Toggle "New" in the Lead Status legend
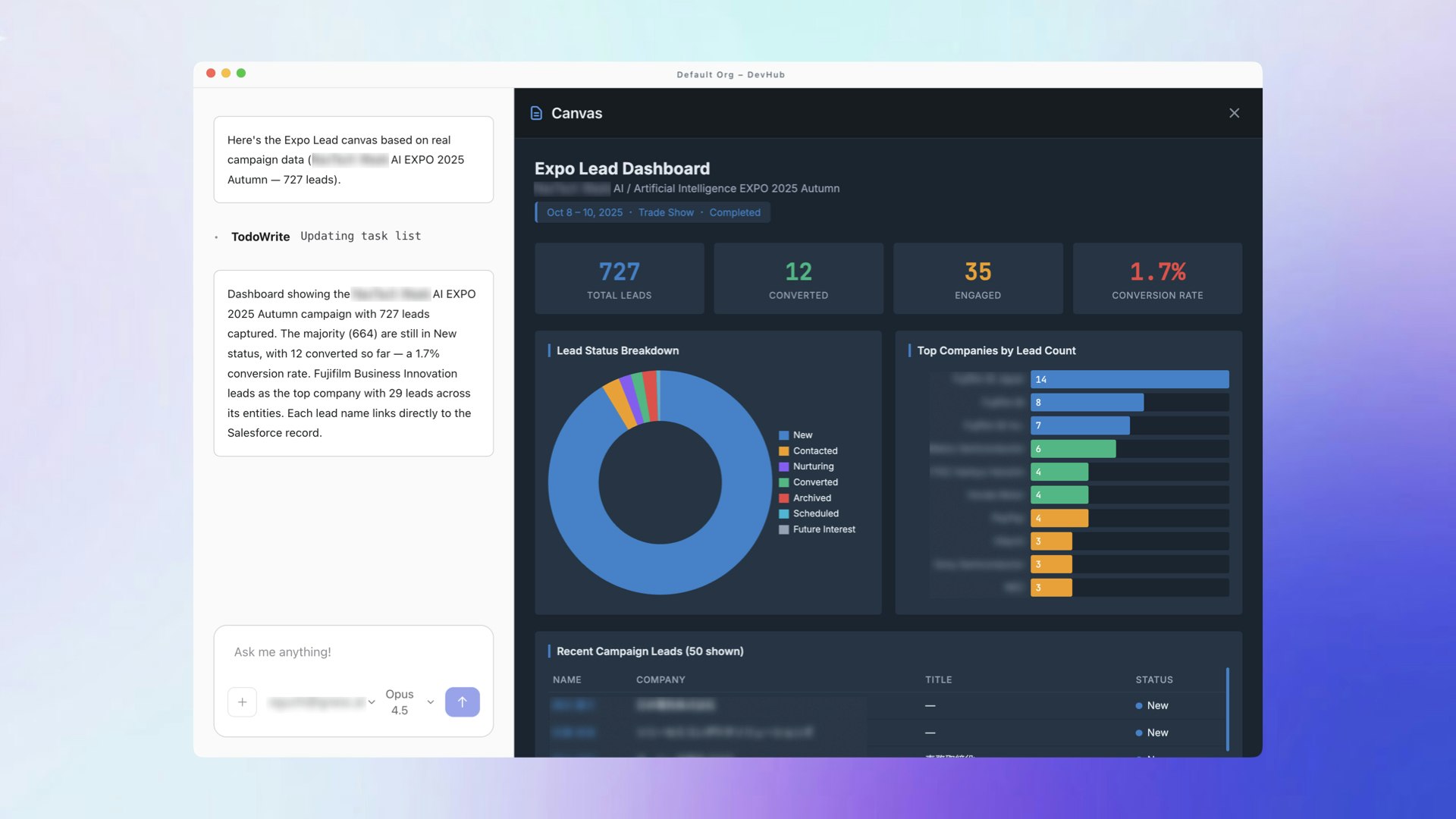 796,435
